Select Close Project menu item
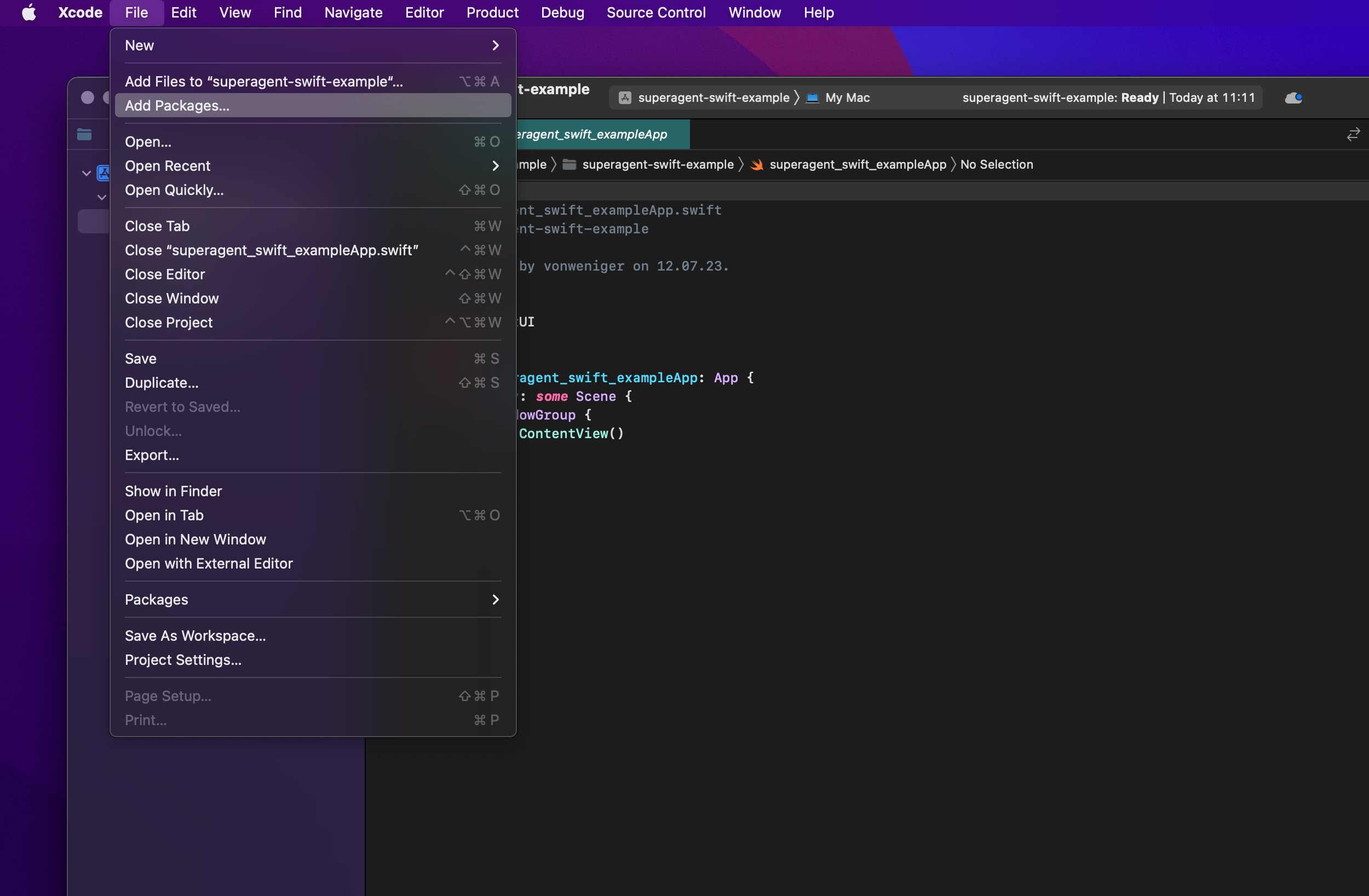1369x896 pixels. (x=313, y=324)
